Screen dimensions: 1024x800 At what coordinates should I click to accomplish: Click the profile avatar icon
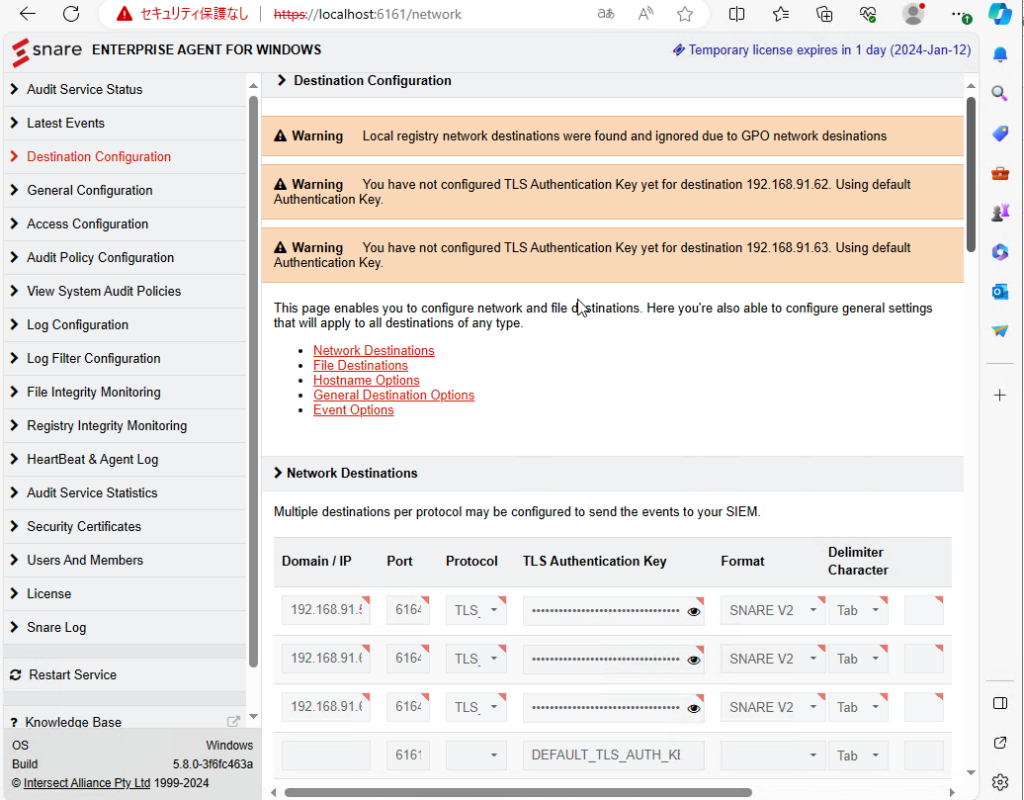[x=913, y=14]
